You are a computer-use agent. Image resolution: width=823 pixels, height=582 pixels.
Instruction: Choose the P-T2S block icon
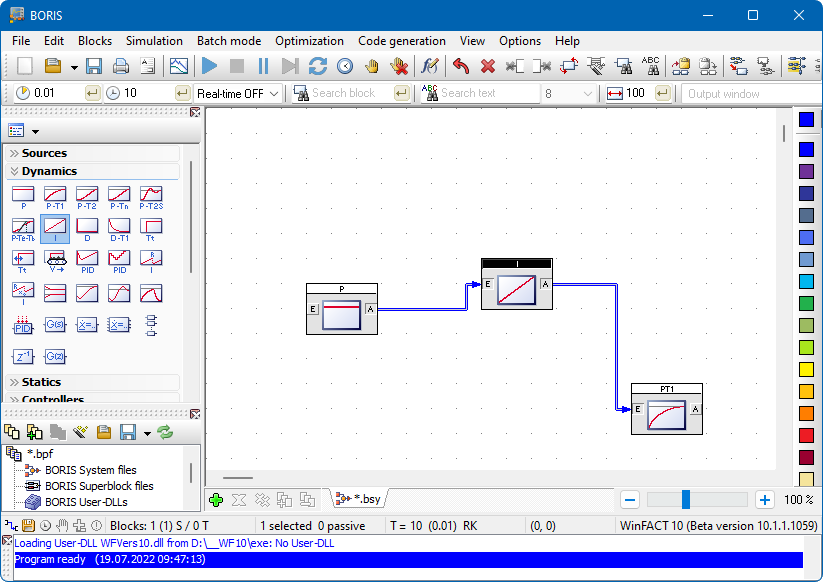151,198
